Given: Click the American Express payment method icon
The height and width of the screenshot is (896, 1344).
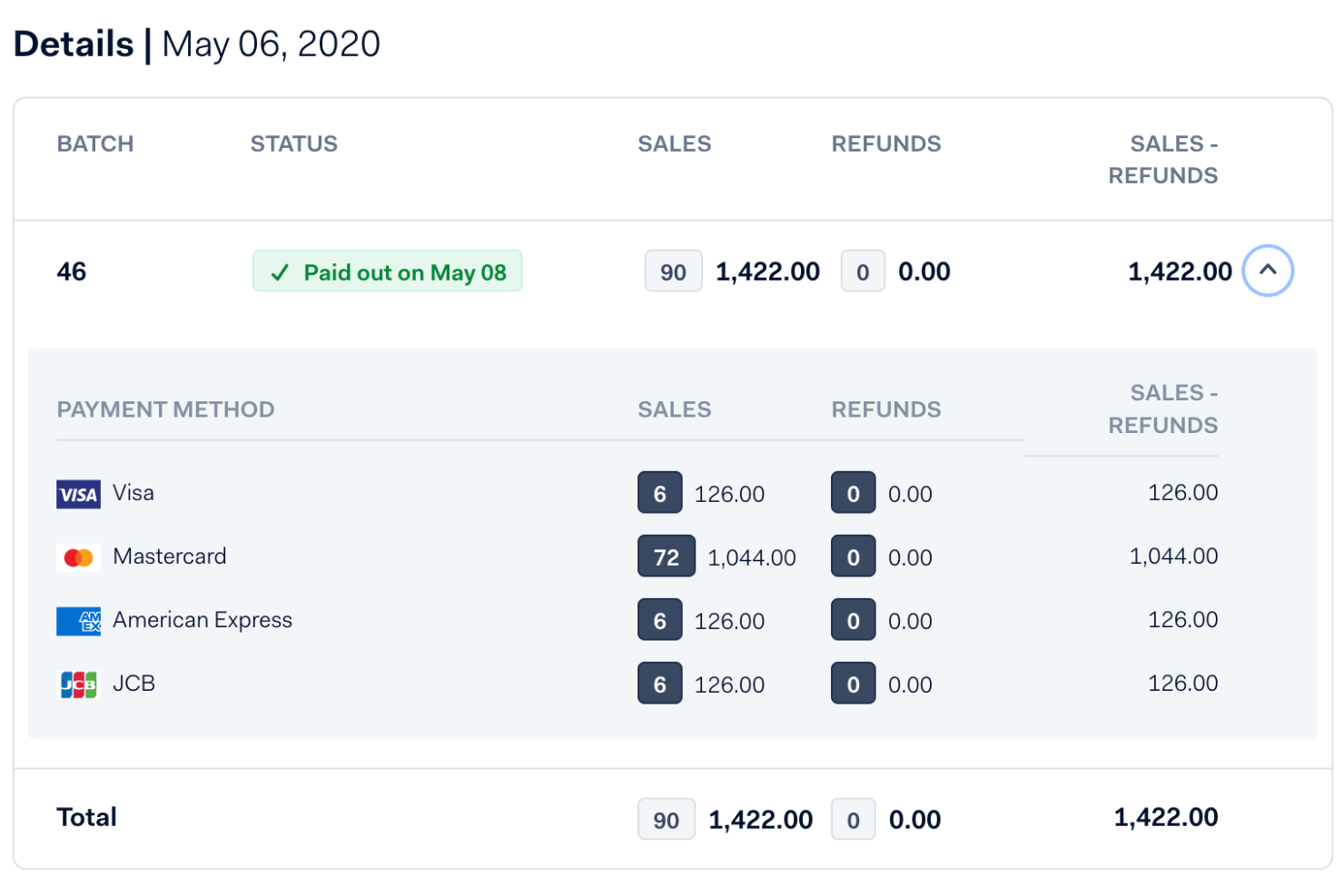Looking at the screenshot, I should pyautogui.click(x=78, y=620).
